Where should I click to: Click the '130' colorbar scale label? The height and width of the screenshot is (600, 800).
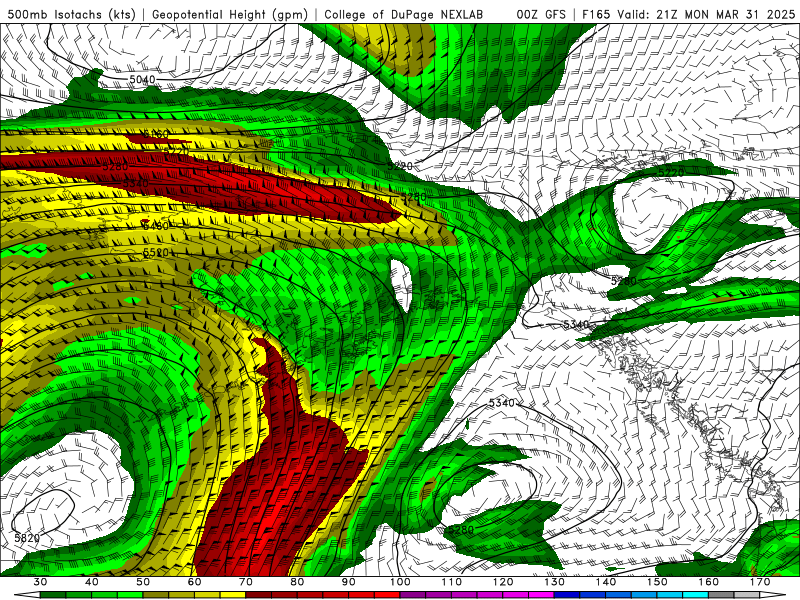(555, 582)
